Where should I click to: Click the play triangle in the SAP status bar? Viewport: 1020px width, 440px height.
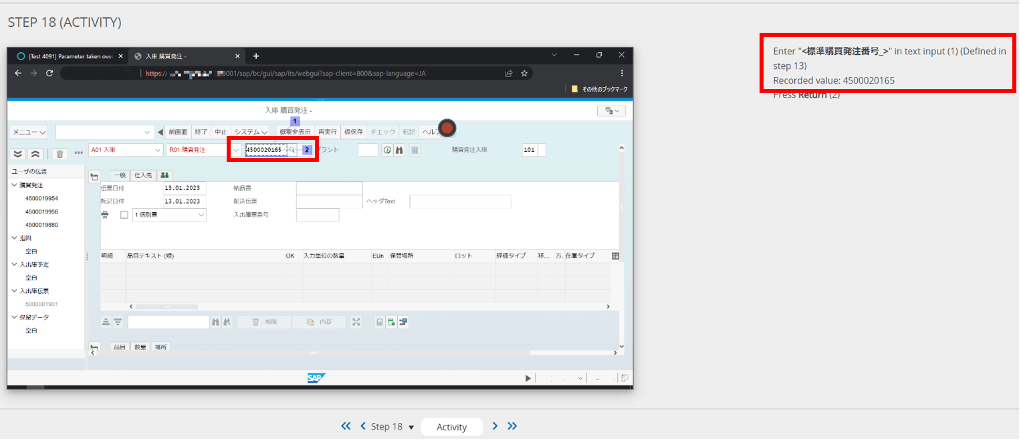(x=528, y=378)
